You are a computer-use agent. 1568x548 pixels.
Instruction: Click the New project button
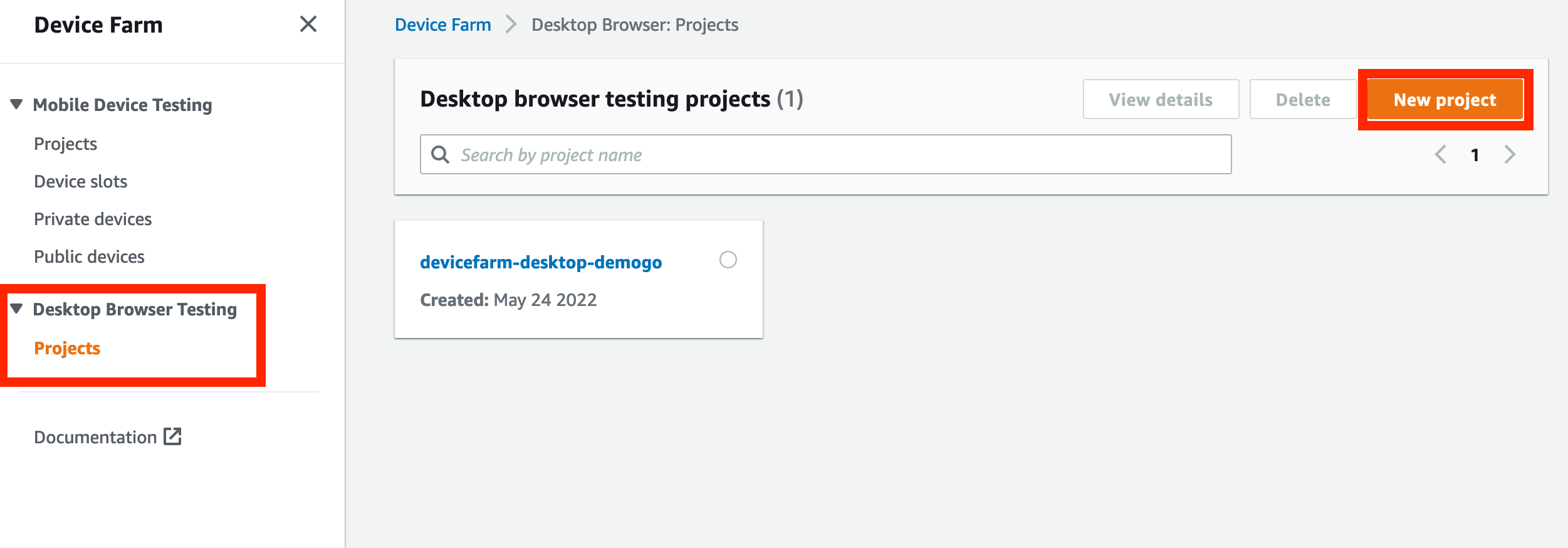click(1445, 100)
